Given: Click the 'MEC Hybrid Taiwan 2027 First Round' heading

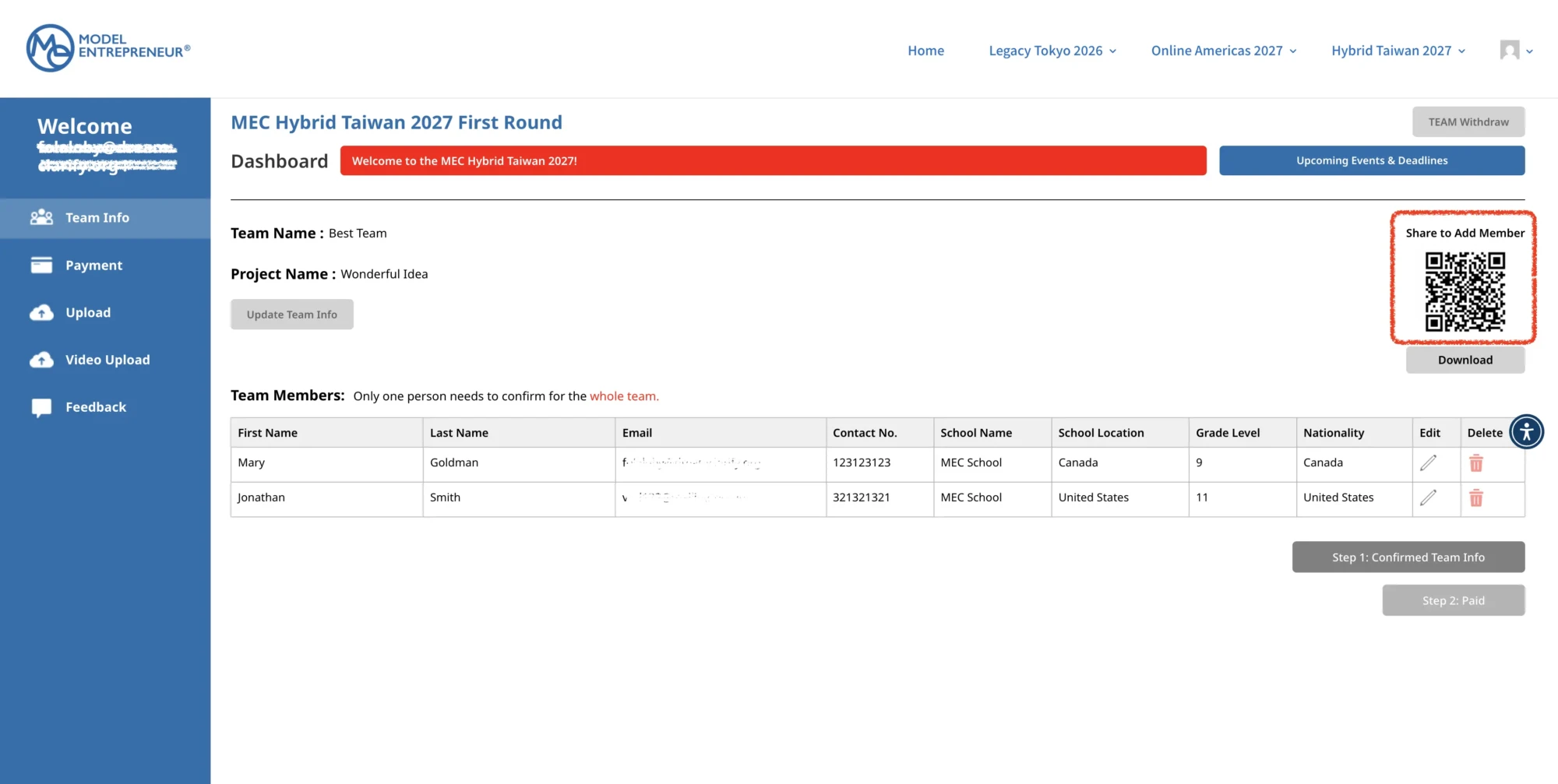Looking at the screenshot, I should 397,122.
